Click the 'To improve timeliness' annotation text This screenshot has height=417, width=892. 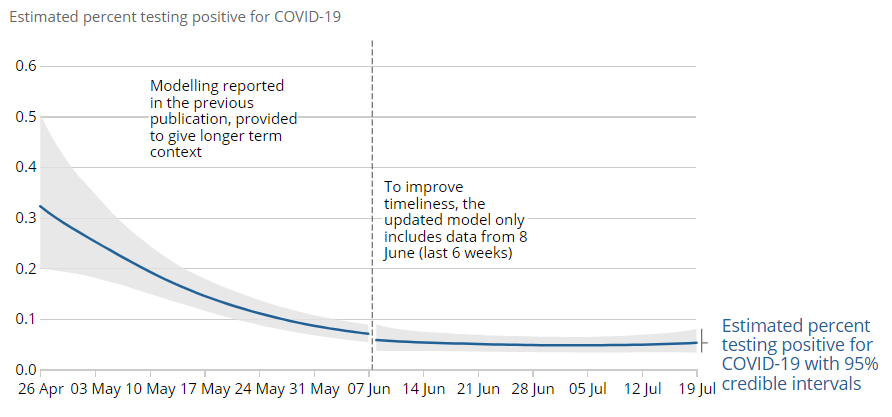454,220
